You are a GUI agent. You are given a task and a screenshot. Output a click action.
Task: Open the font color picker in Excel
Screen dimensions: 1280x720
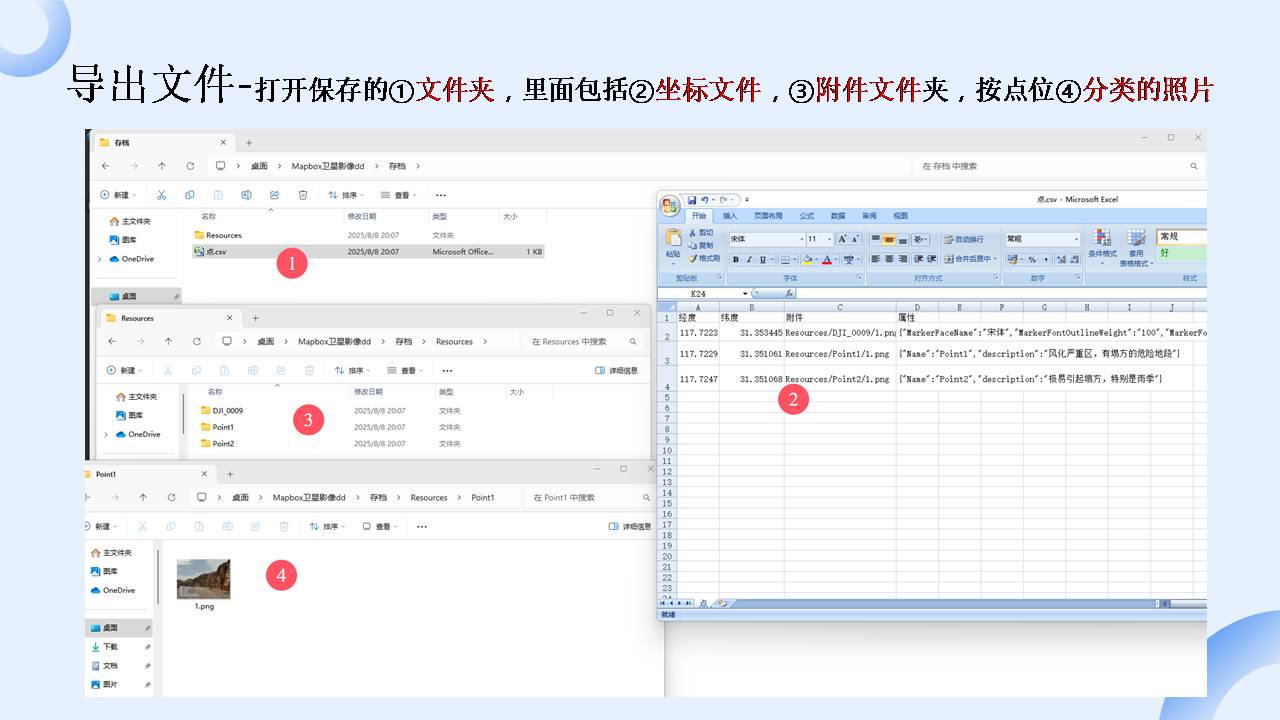coord(828,259)
